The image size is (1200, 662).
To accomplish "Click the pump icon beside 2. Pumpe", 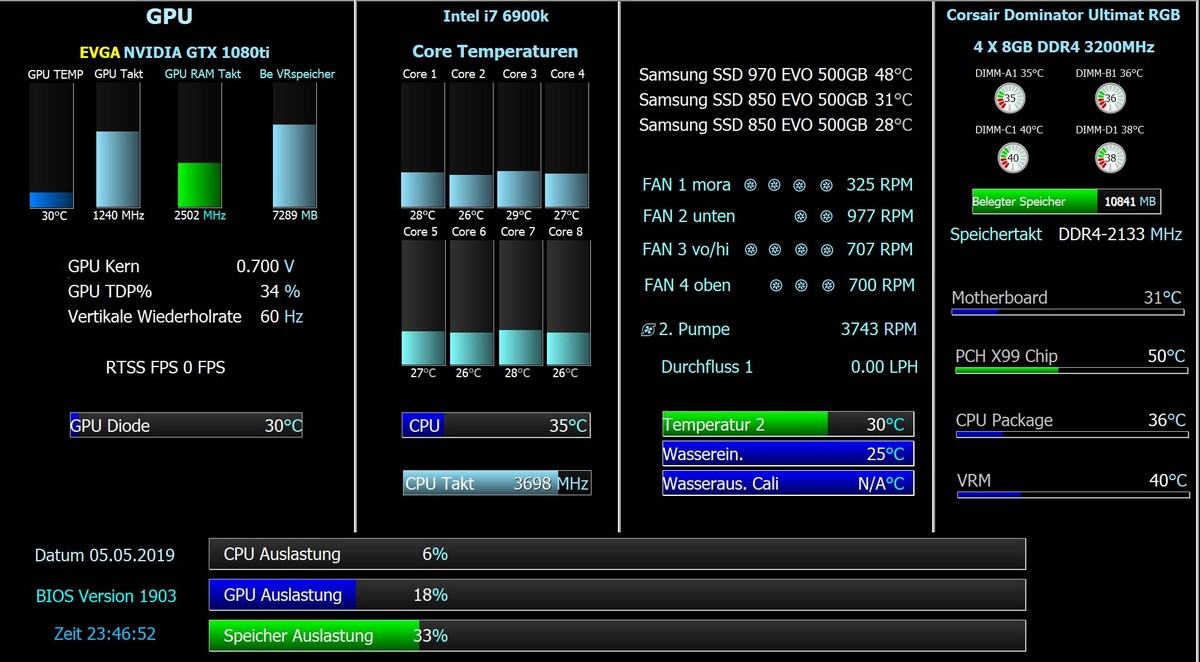I will 647,329.
